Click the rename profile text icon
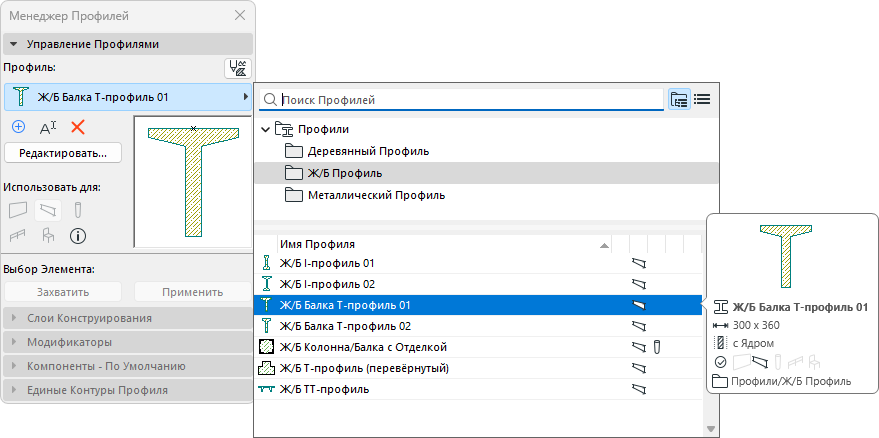The height and width of the screenshot is (438, 879). 47,127
